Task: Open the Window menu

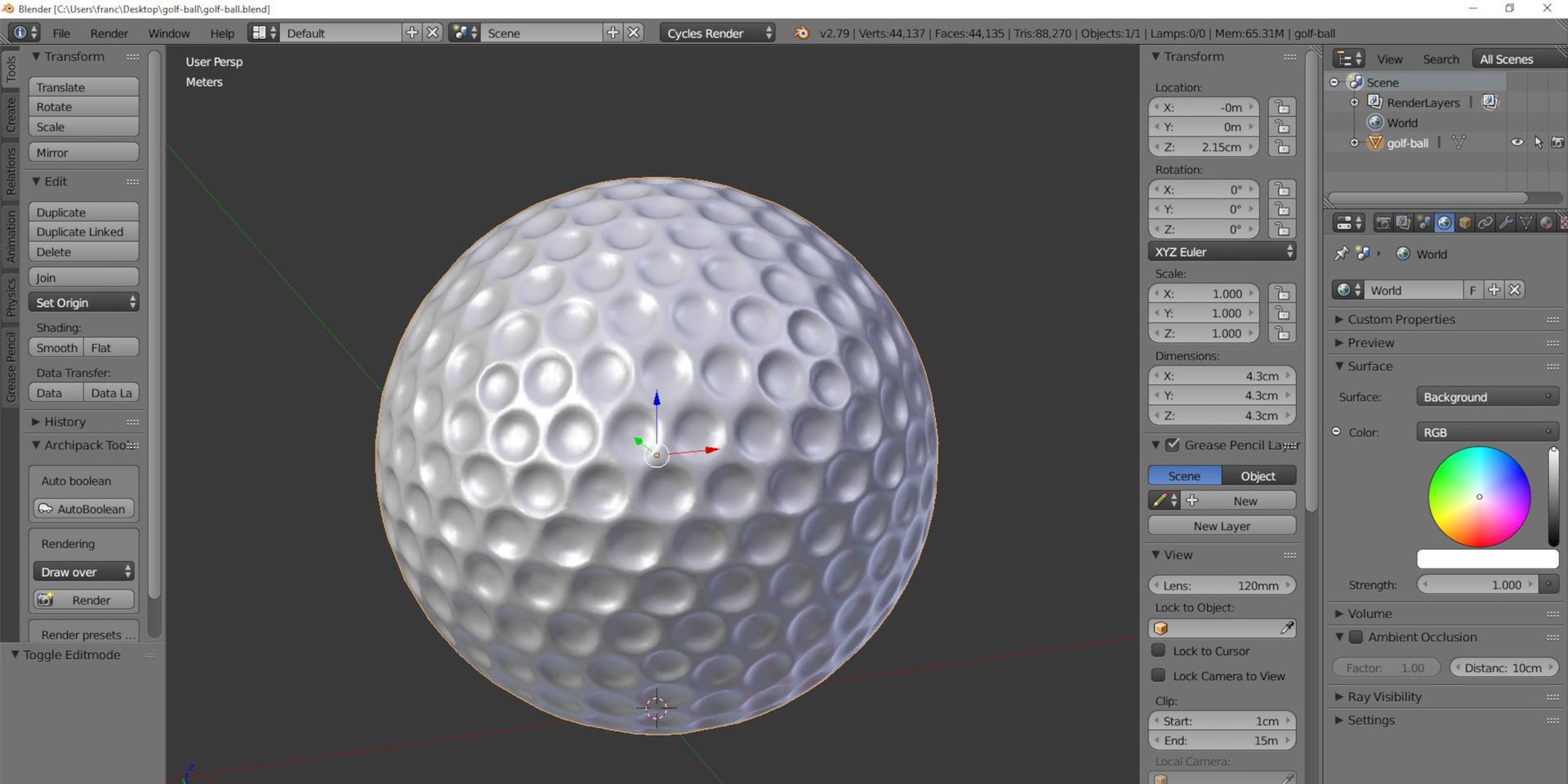Action: [169, 33]
